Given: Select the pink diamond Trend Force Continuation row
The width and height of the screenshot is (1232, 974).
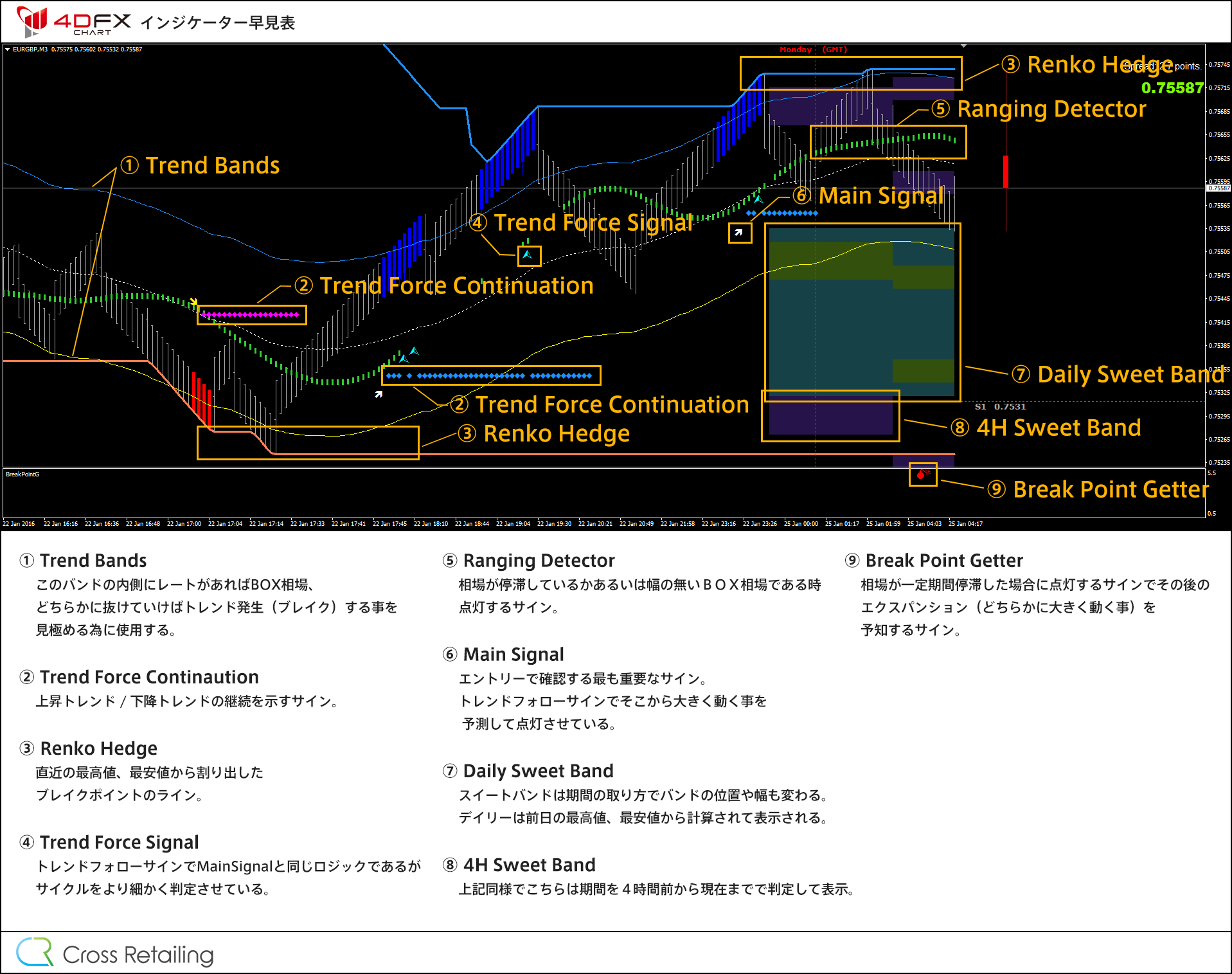Looking at the screenshot, I should pyautogui.click(x=251, y=314).
